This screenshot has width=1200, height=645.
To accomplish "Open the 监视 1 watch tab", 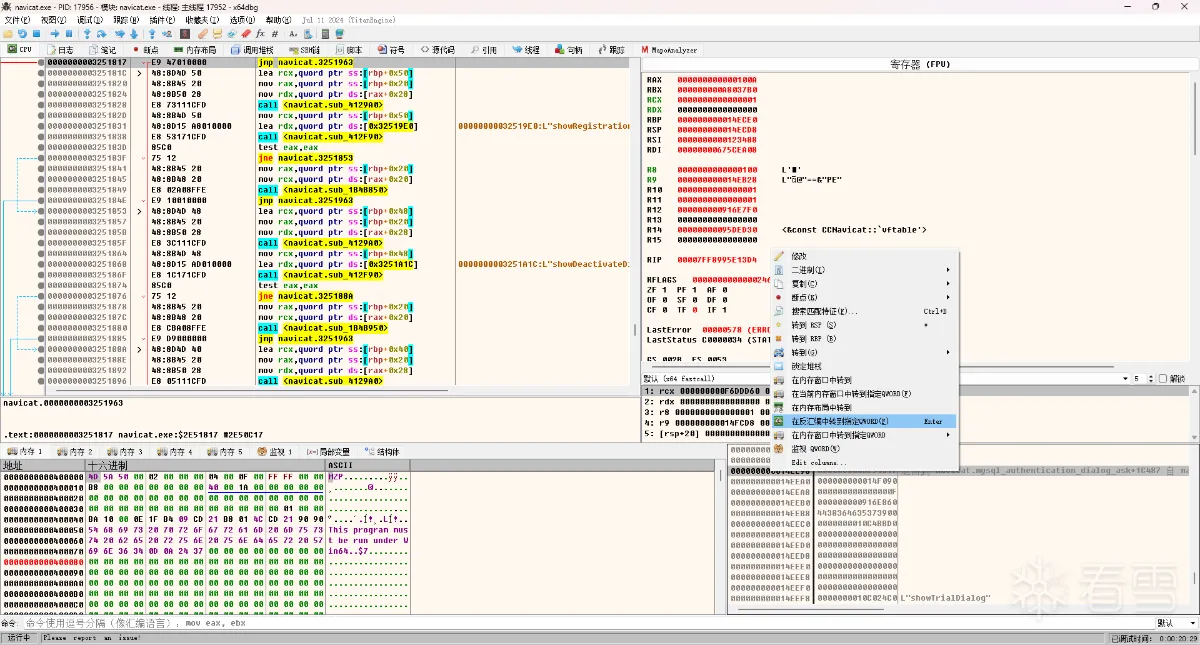I will tap(277, 452).
